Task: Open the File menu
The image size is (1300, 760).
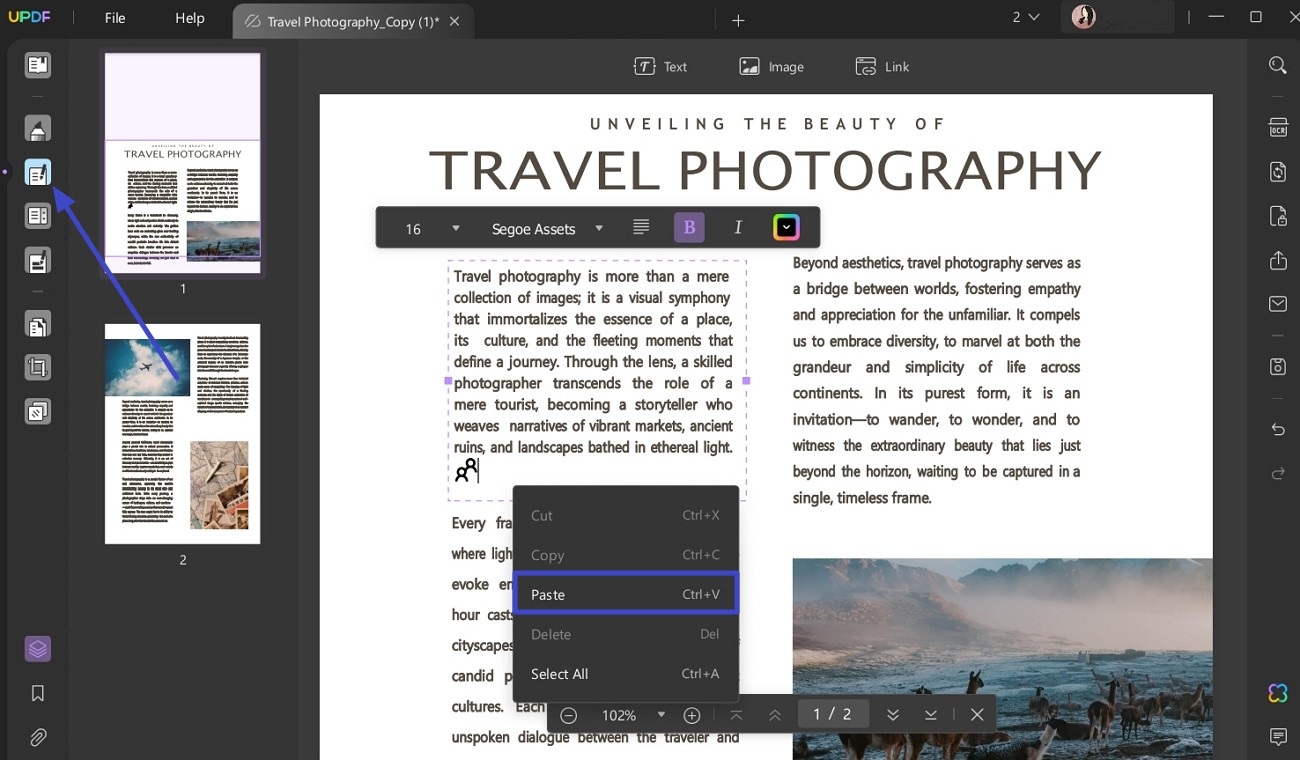Action: (x=115, y=18)
